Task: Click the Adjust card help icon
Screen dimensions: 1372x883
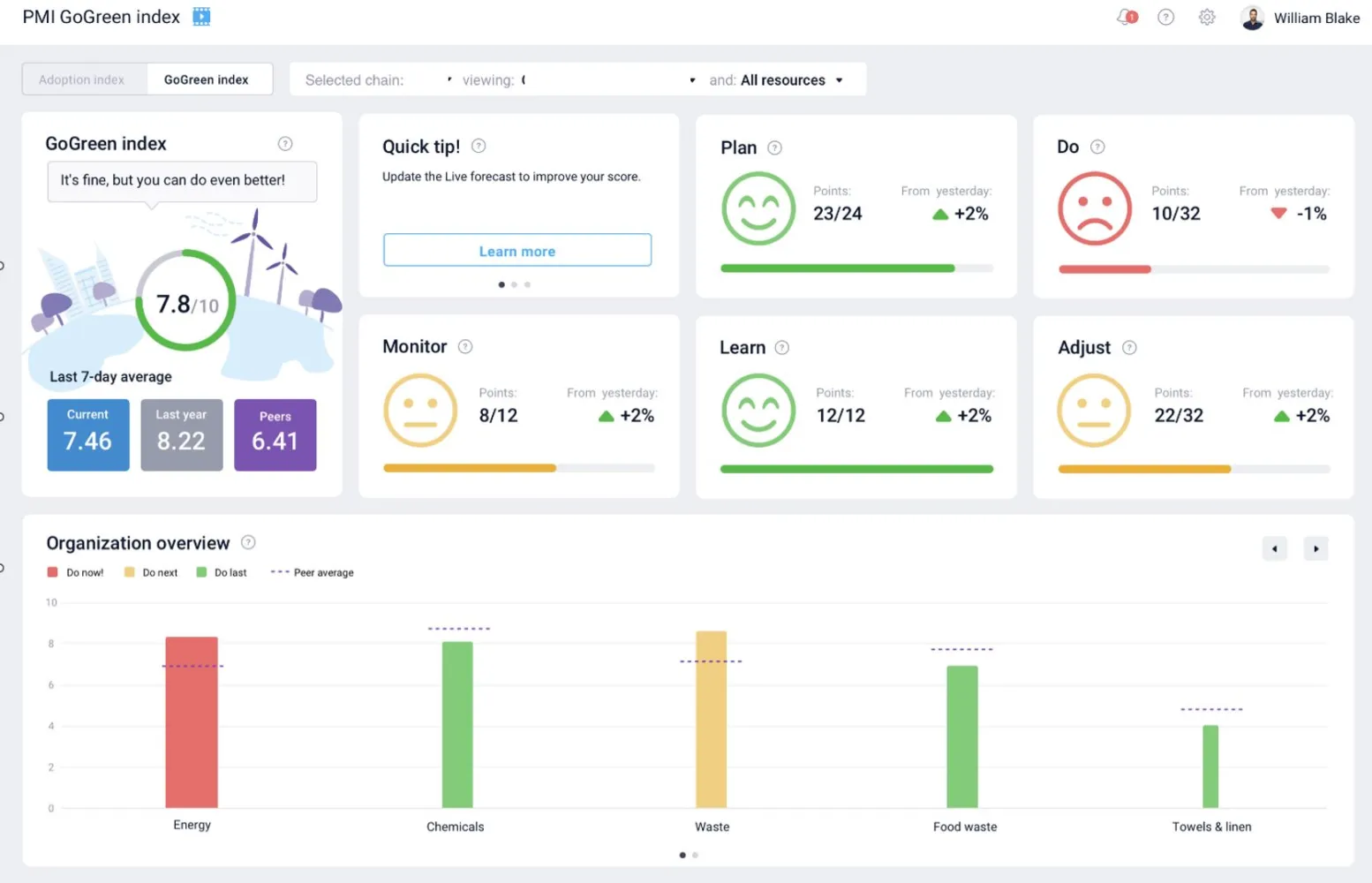Action: (x=1129, y=347)
